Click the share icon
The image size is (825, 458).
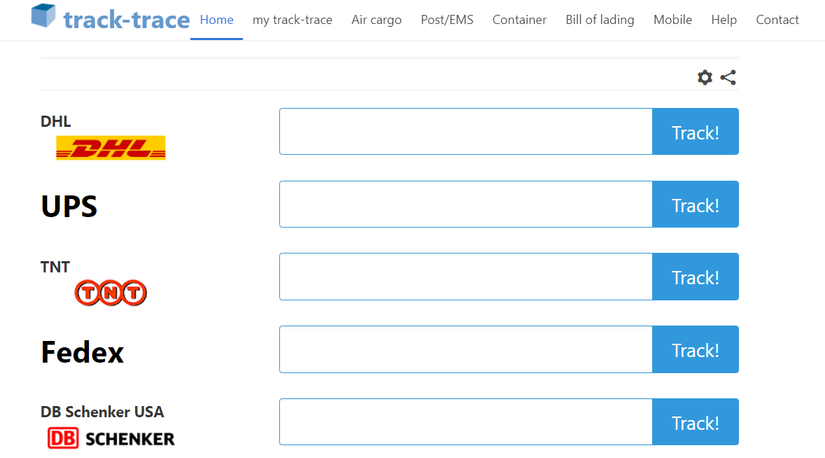click(728, 77)
